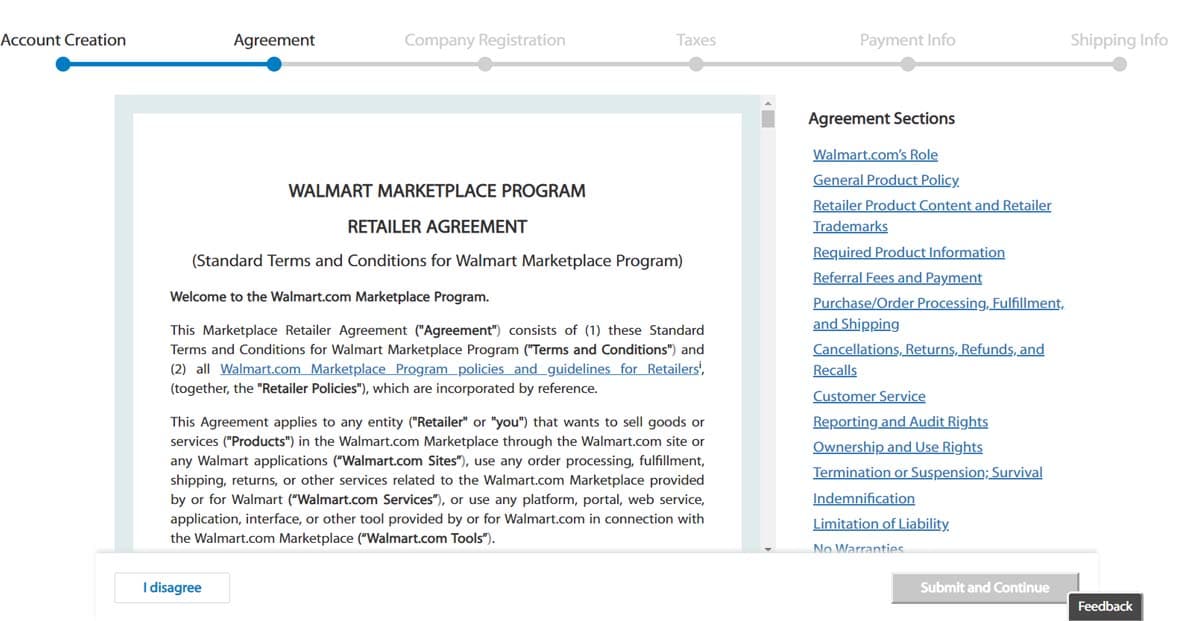Jump to General Product Policy section

(885, 180)
